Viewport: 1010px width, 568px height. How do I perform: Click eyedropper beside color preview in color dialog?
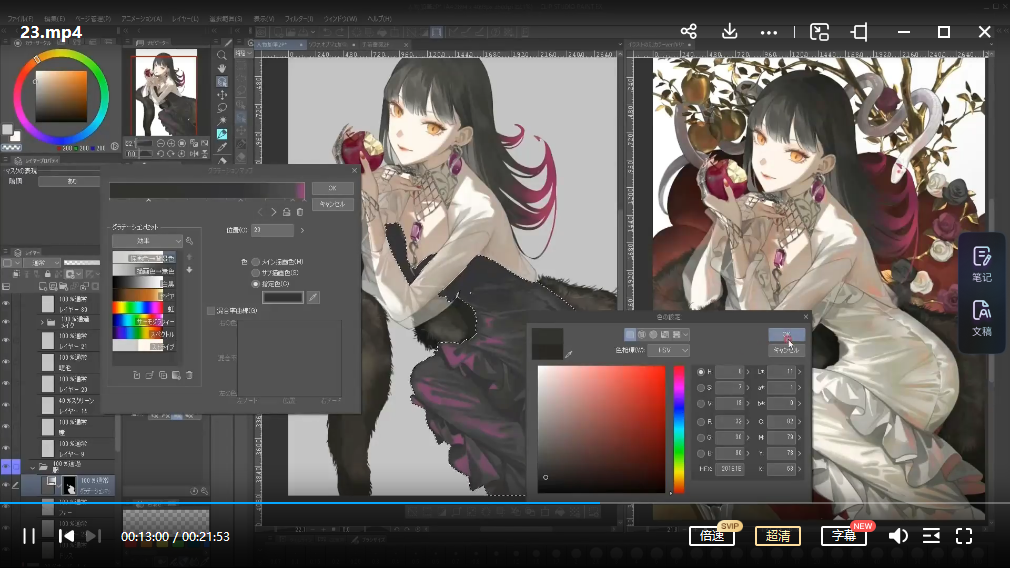(x=568, y=354)
